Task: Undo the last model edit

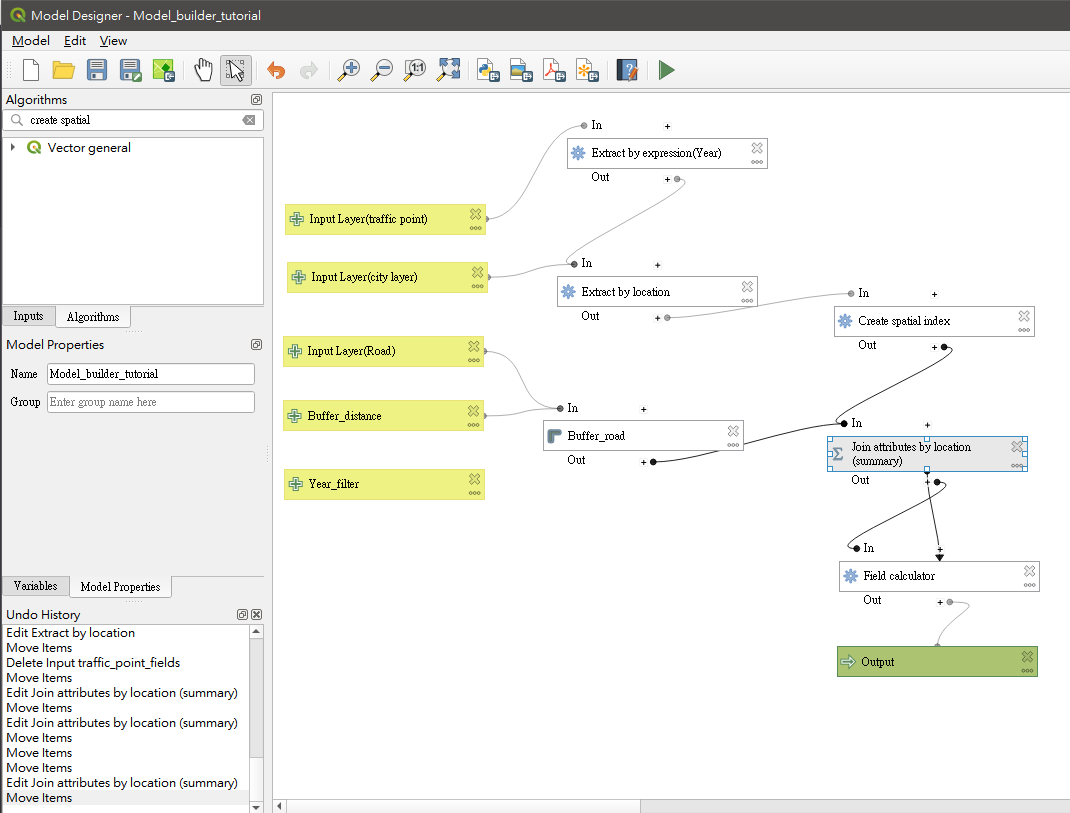Action: pyautogui.click(x=276, y=70)
